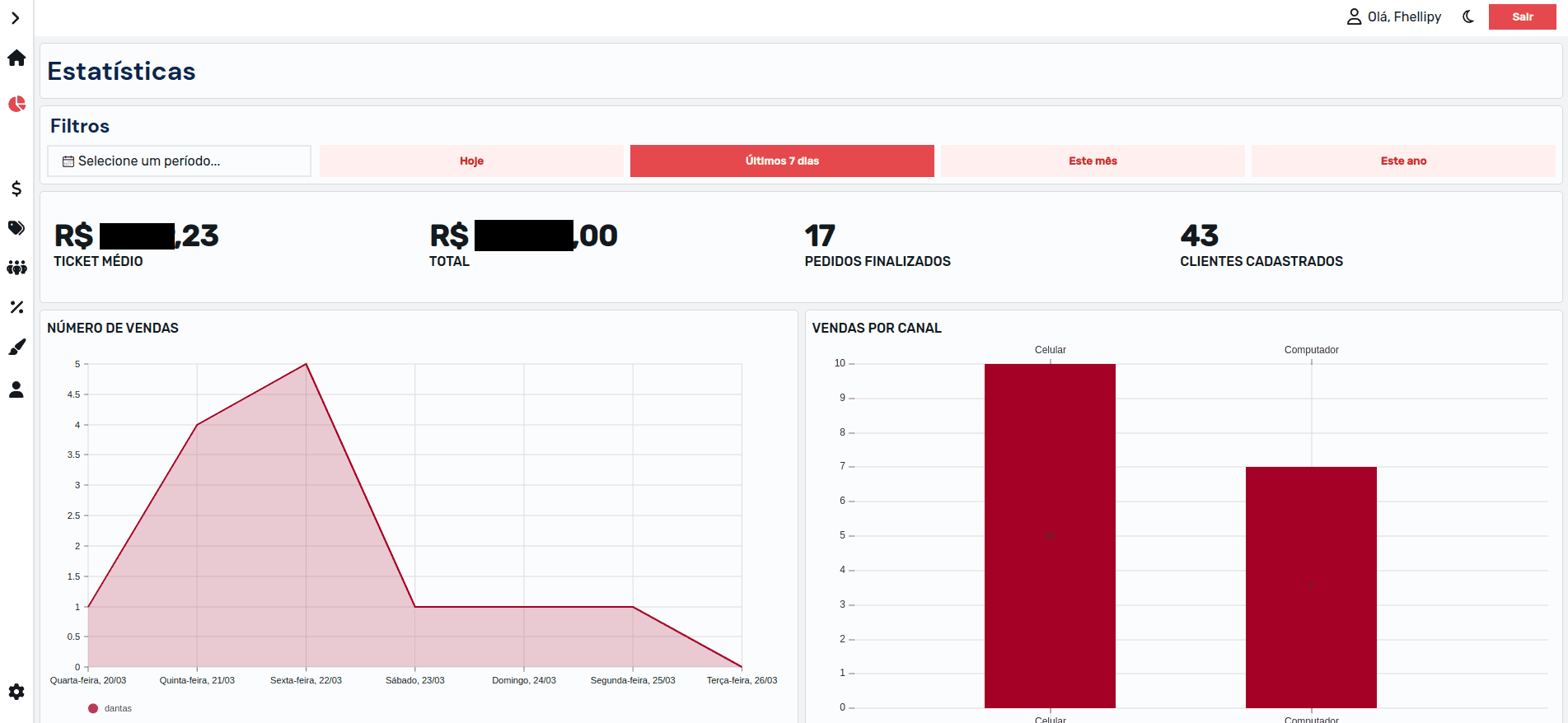Click the Estatísticas page heading

[x=121, y=71]
